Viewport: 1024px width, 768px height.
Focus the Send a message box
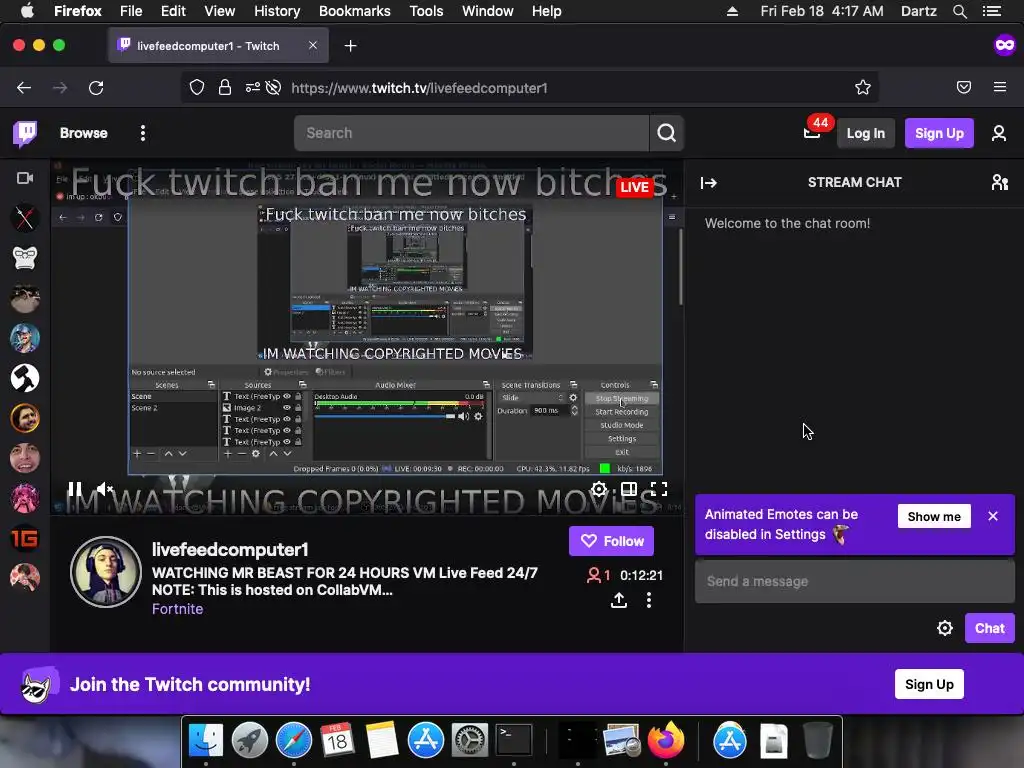point(855,581)
